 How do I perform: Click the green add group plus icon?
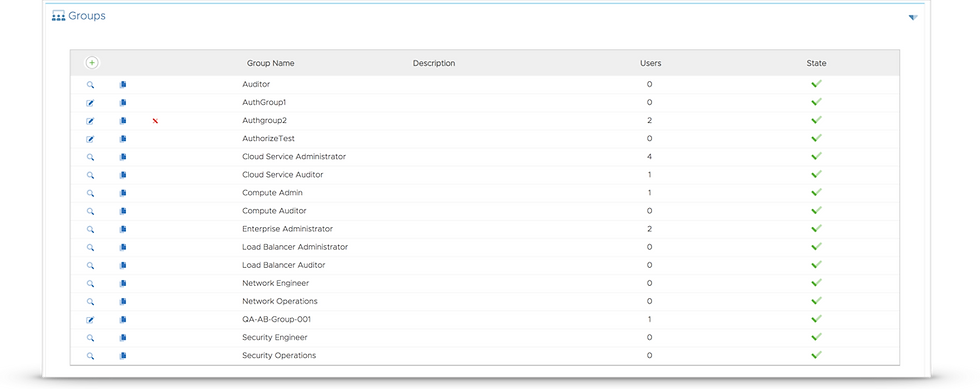pos(92,63)
